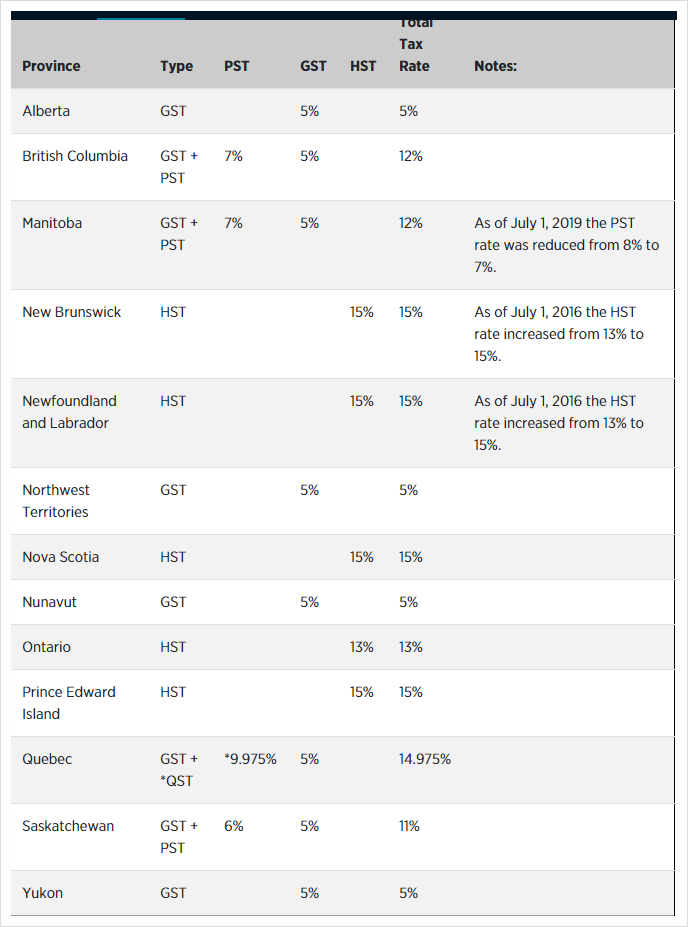Select the Newfoundland and Labrador cell
The width and height of the screenshot is (688, 927).
(70, 412)
